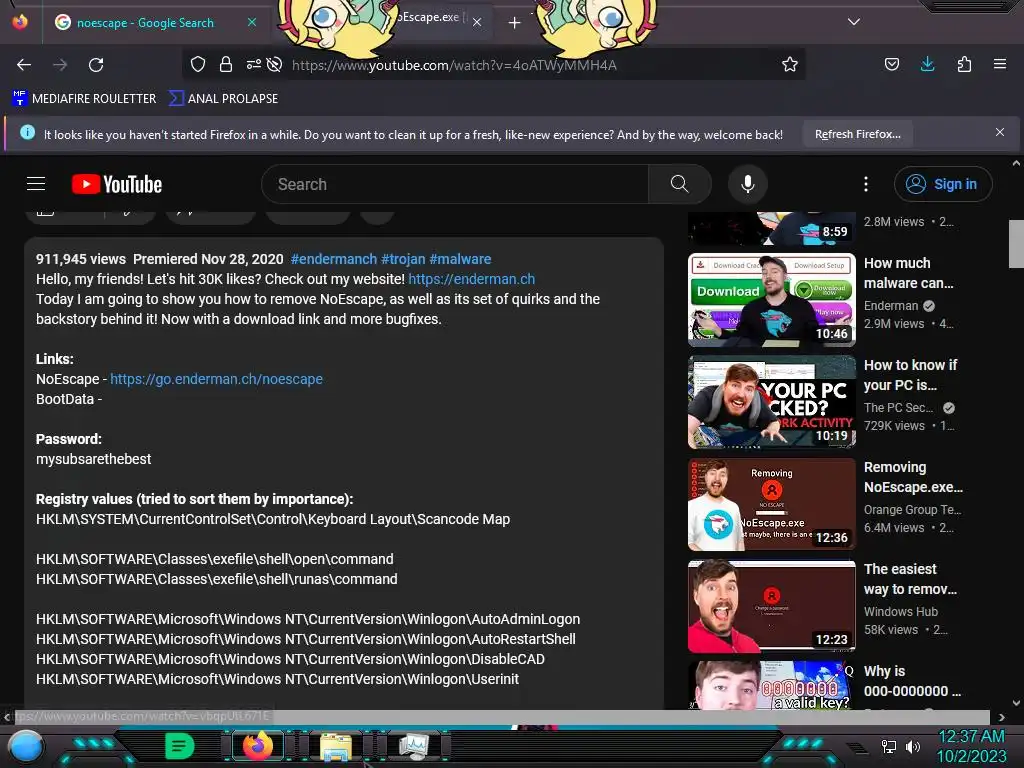
Task: Open The easiest way to remove video thumbnail
Action: (x=771, y=606)
